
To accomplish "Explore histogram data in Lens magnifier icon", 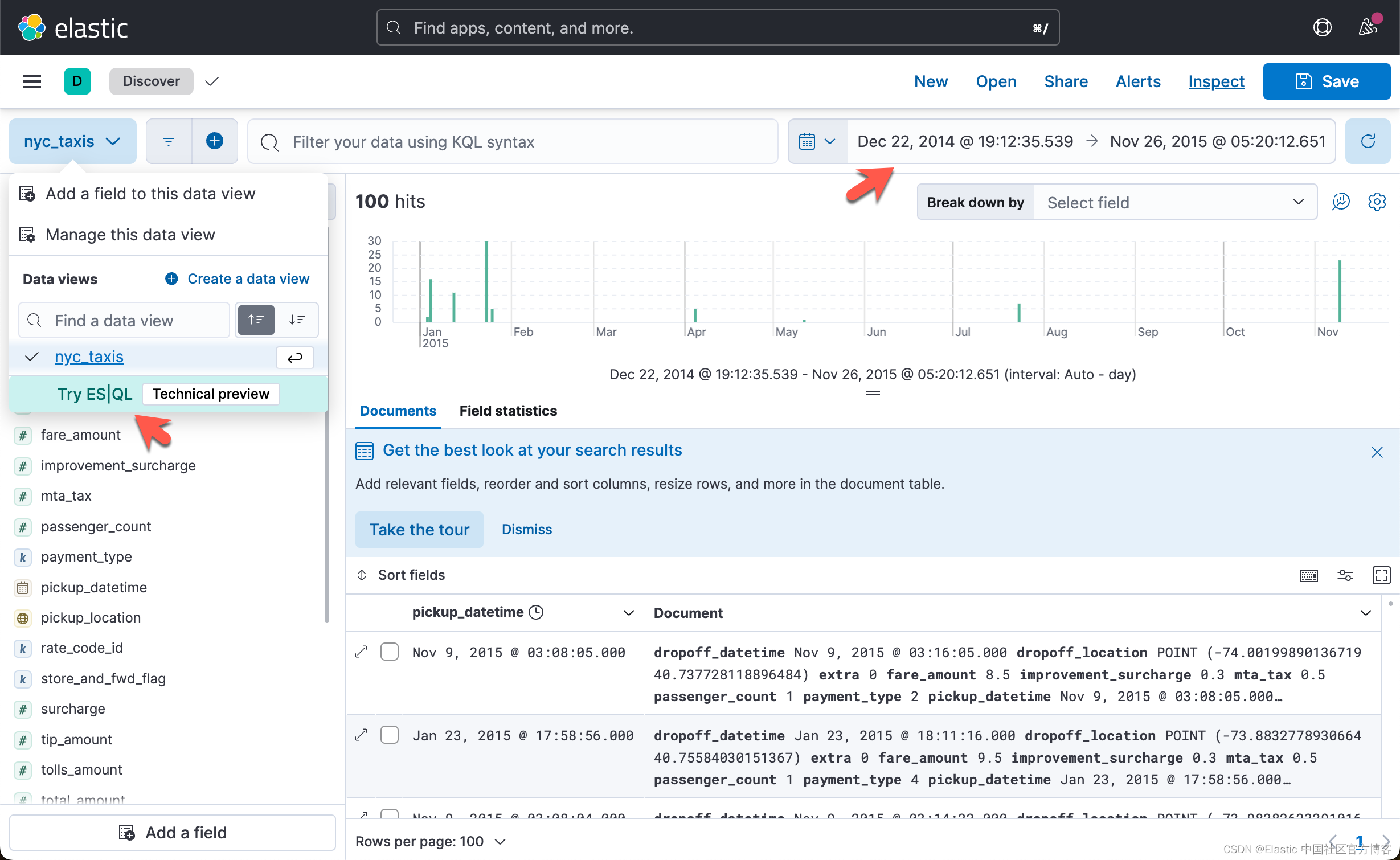I will (1341, 202).
